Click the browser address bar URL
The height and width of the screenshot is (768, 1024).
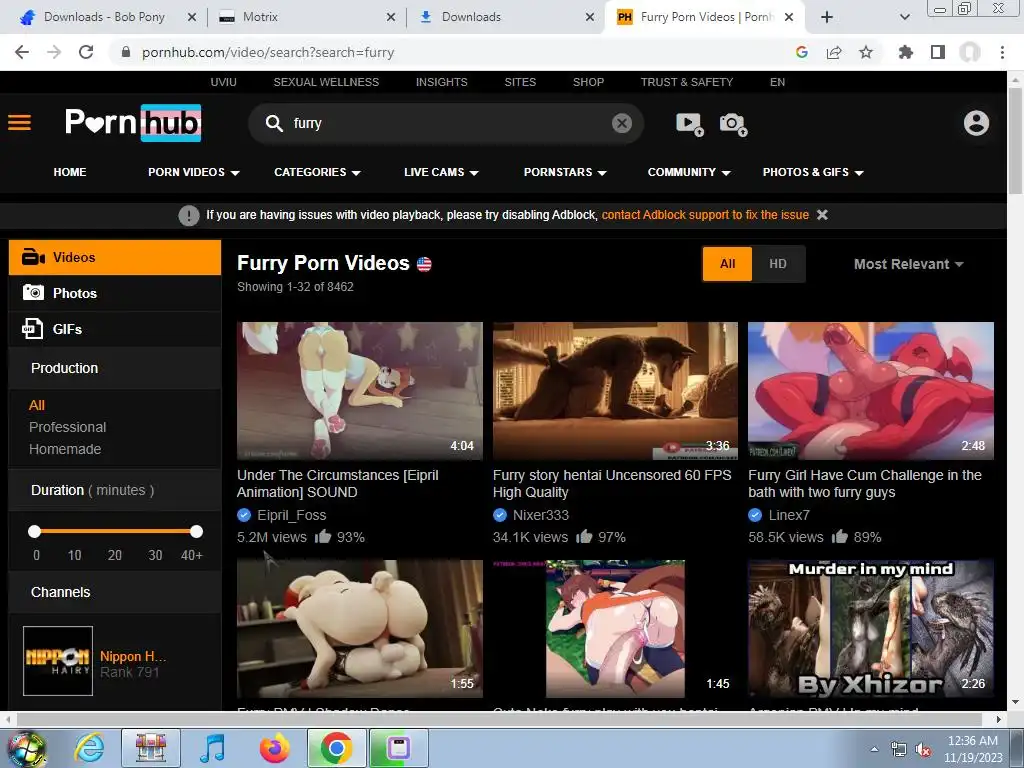(268, 52)
